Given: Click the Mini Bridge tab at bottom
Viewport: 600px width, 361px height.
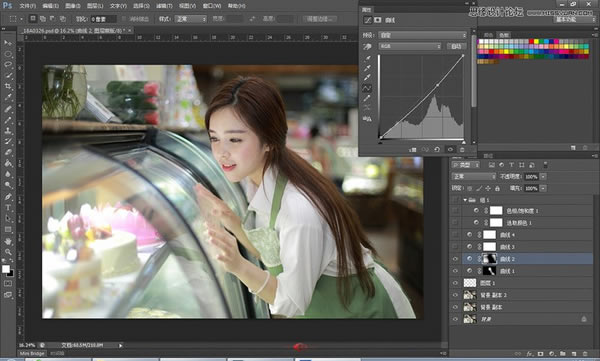Looking at the screenshot, I should [32, 354].
